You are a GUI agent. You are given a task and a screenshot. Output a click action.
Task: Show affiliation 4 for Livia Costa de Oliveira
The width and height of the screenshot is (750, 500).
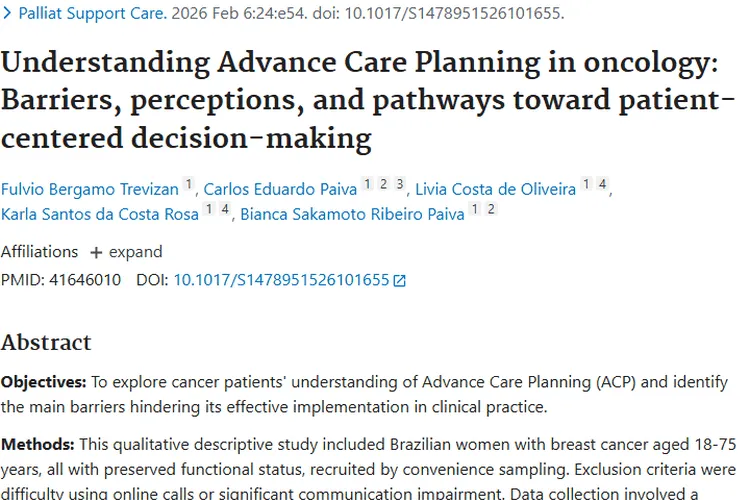pyautogui.click(x=602, y=185)
